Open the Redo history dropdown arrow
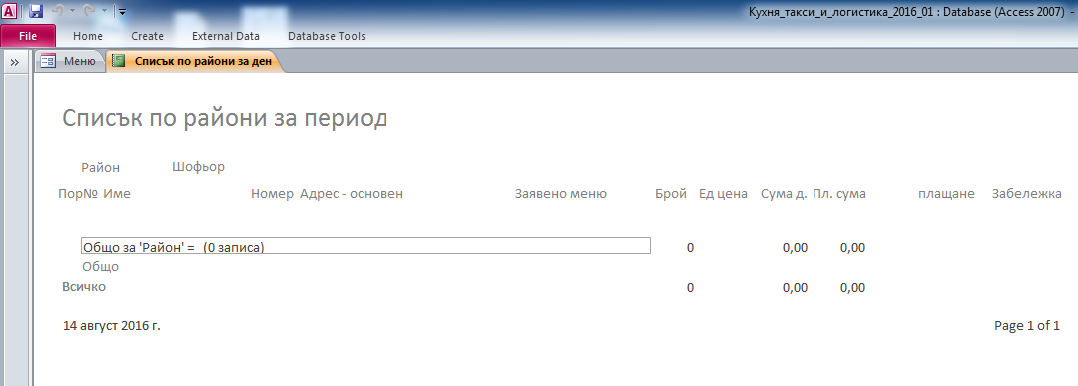1078x386 pixels. click(x=104, y=12)
